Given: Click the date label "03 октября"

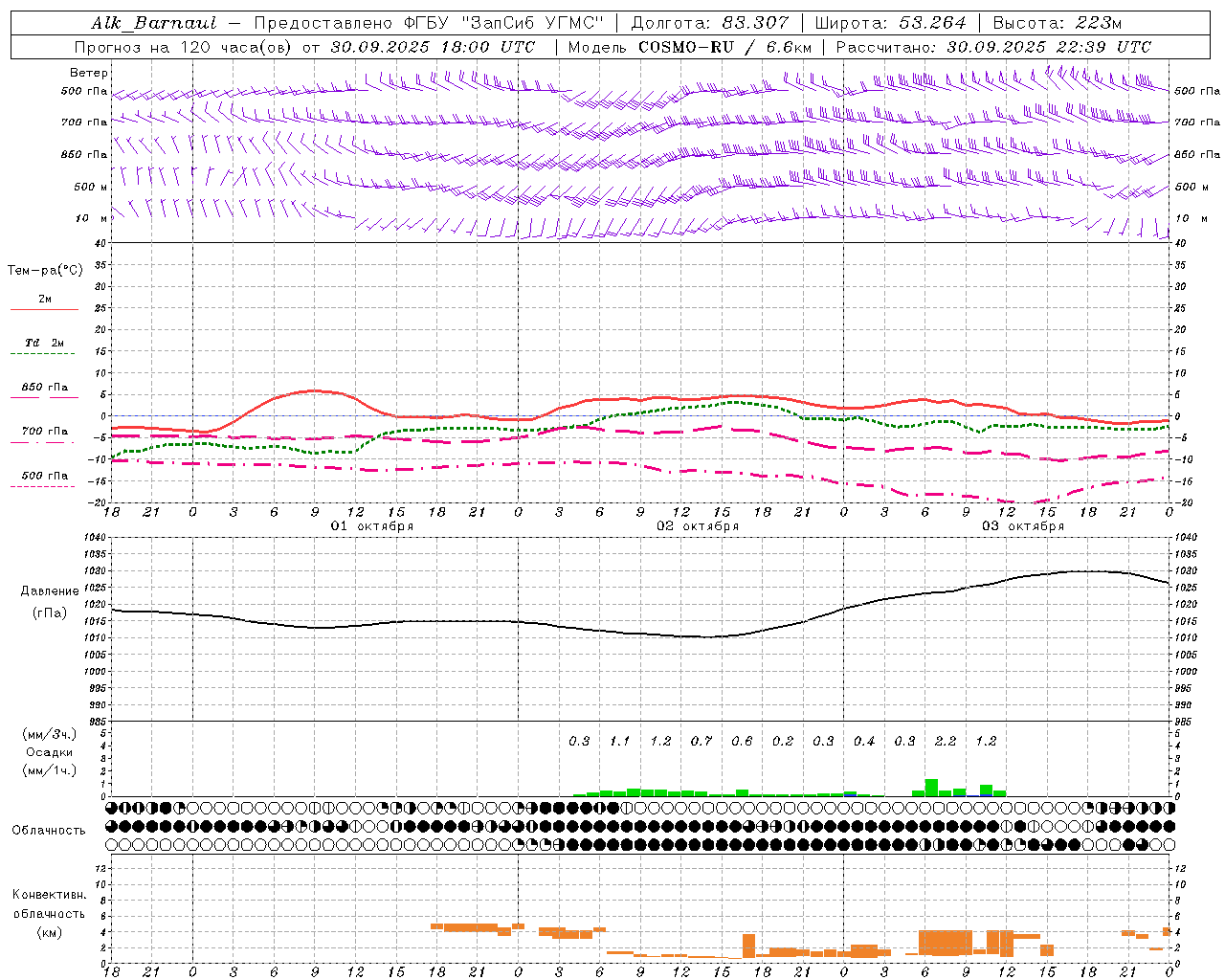Looking at the screenshot, I should pos(1023,526).
